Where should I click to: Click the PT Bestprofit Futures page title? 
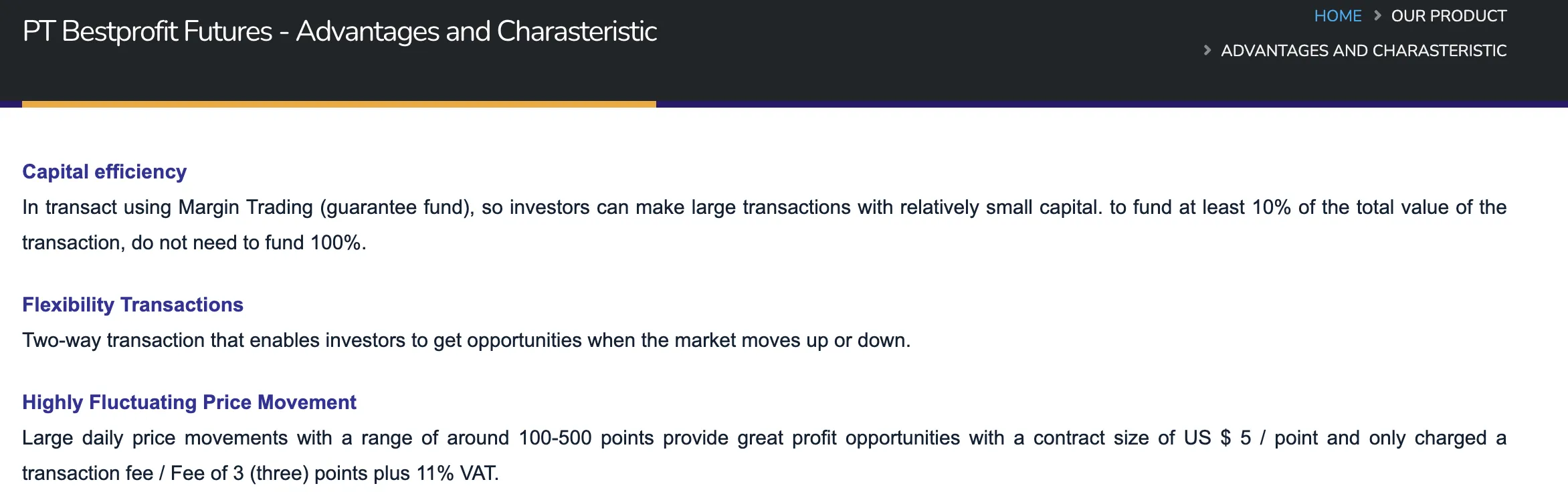(340, 31)
